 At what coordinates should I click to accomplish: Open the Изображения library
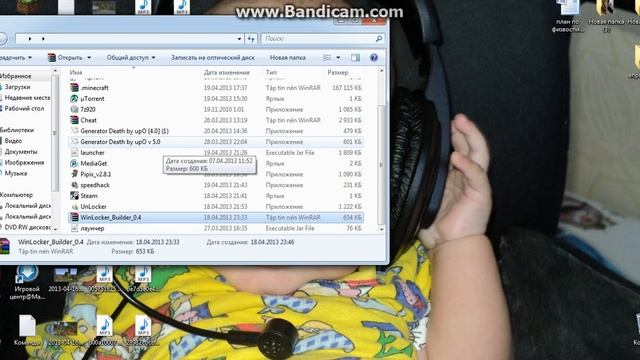tap(24, 162)
